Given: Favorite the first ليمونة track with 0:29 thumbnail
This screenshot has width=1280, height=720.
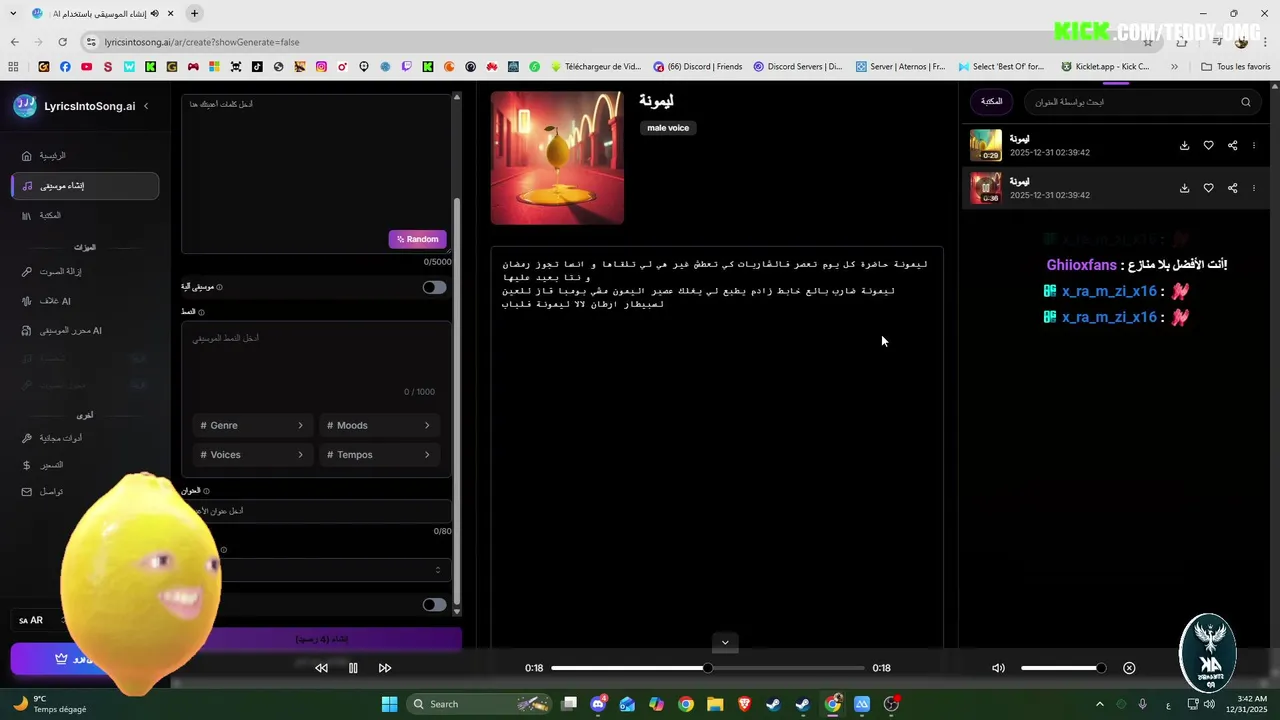Looking at the screenshot, I should [1208, 145].
